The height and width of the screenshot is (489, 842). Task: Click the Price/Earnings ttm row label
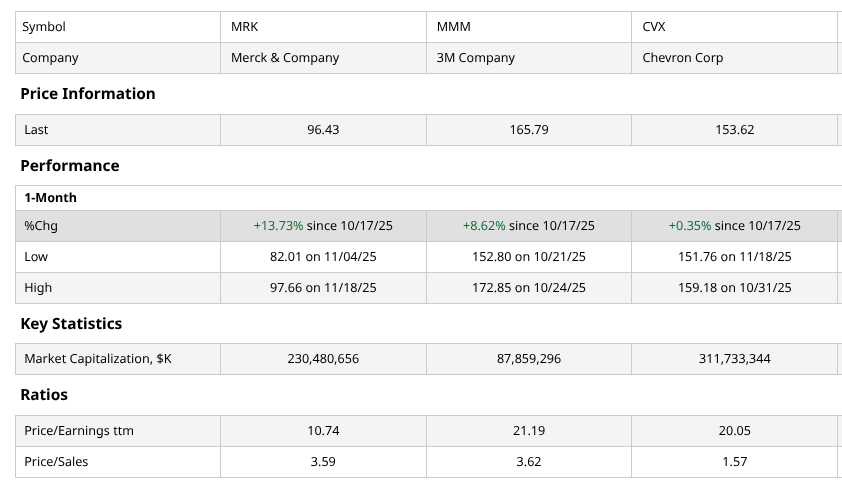[79, 431]
